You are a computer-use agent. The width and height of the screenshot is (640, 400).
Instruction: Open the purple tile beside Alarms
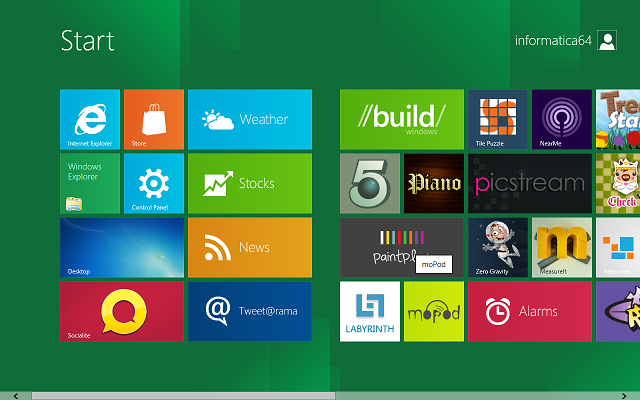(x=618, y=311)
